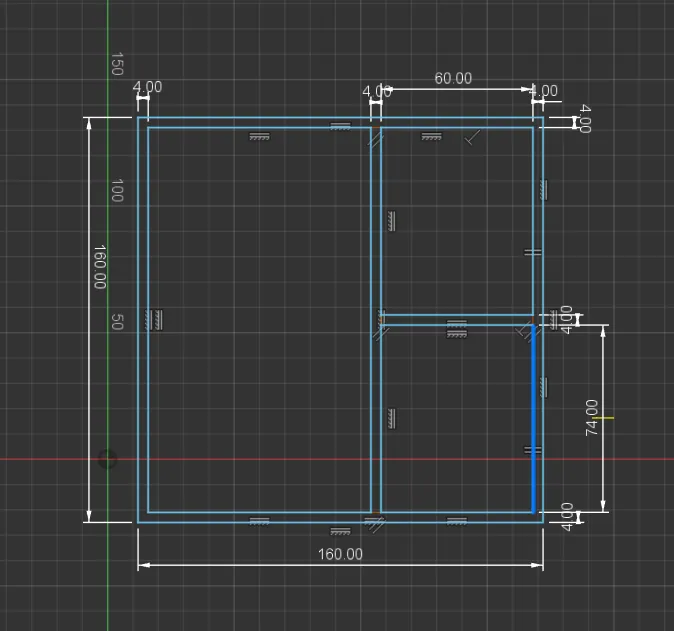
Task: Select the 4.00 dimension above the center divider wall
Action: pos(377,91)
